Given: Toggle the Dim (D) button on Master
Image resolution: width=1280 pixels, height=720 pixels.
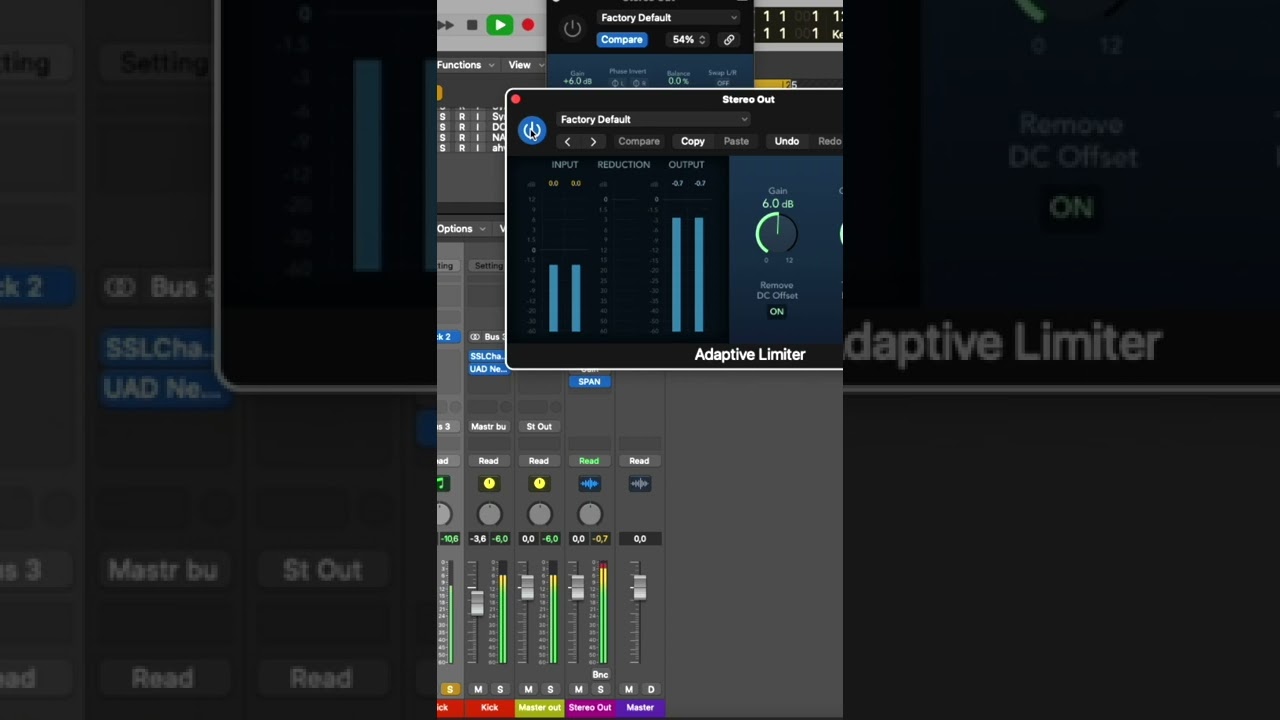Looking at the screenshot, I should (651, 690).
